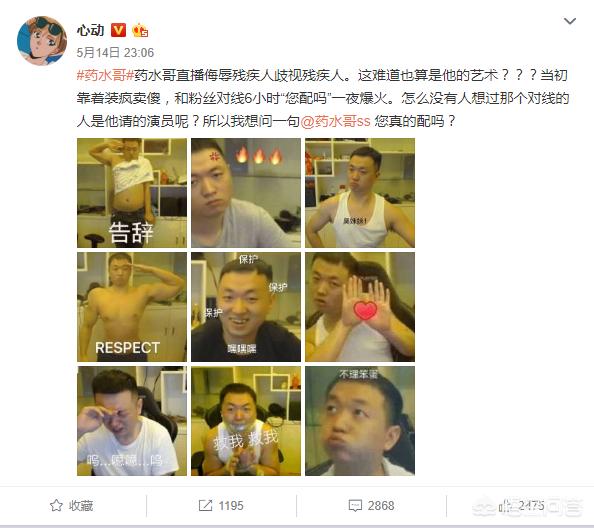Image resolution: width=594 pixels, height=528 pixels.
Task: Click the repost share icon
Action: [205, 505]
